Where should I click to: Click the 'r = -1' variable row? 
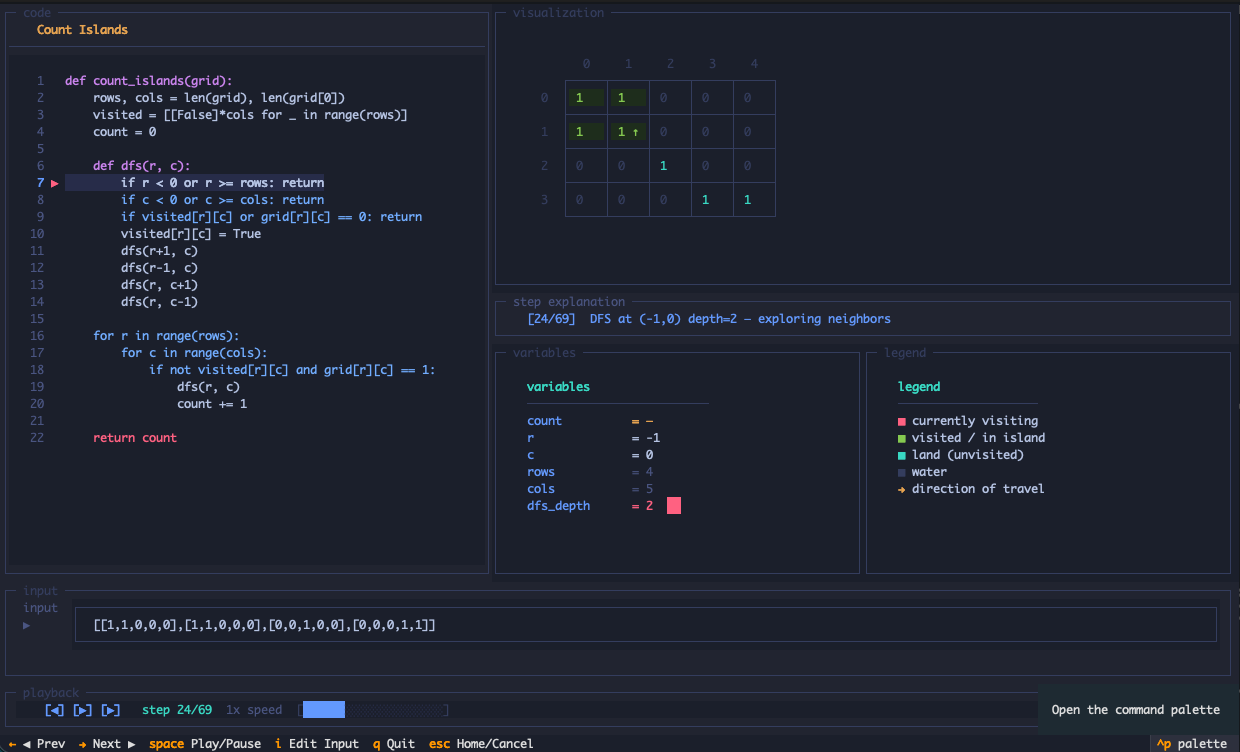pyautogui.click(x=594, y=438)
